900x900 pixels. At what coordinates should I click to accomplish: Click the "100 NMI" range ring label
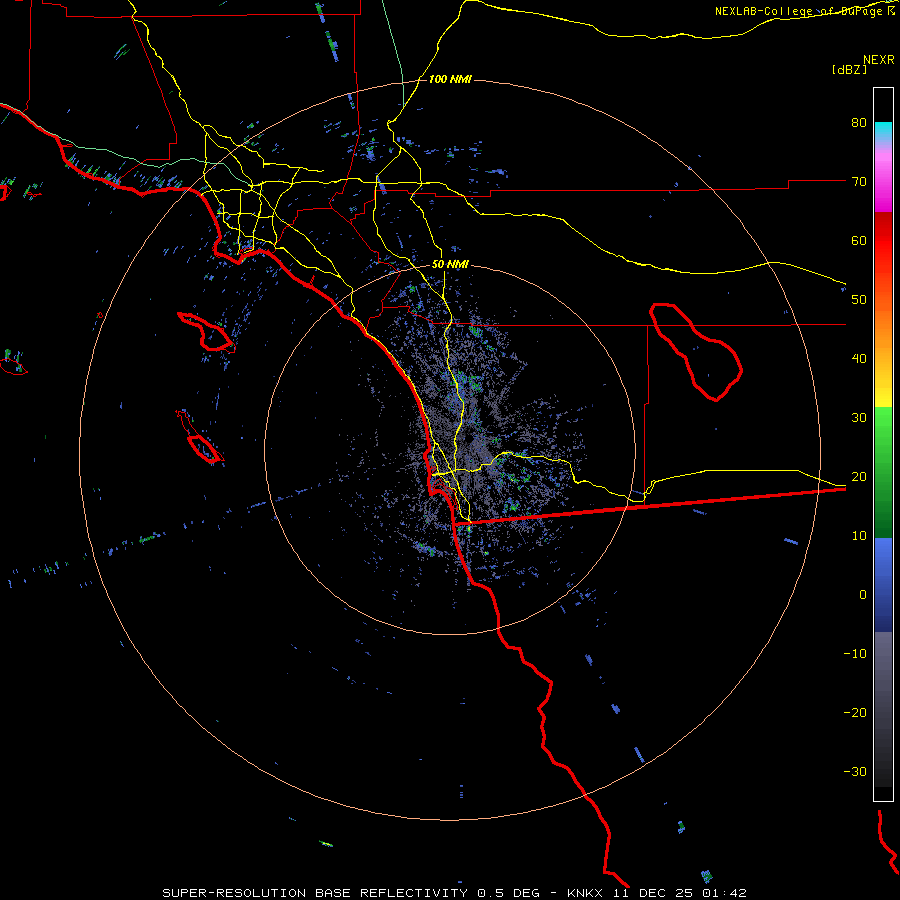(x=450, y=79)
